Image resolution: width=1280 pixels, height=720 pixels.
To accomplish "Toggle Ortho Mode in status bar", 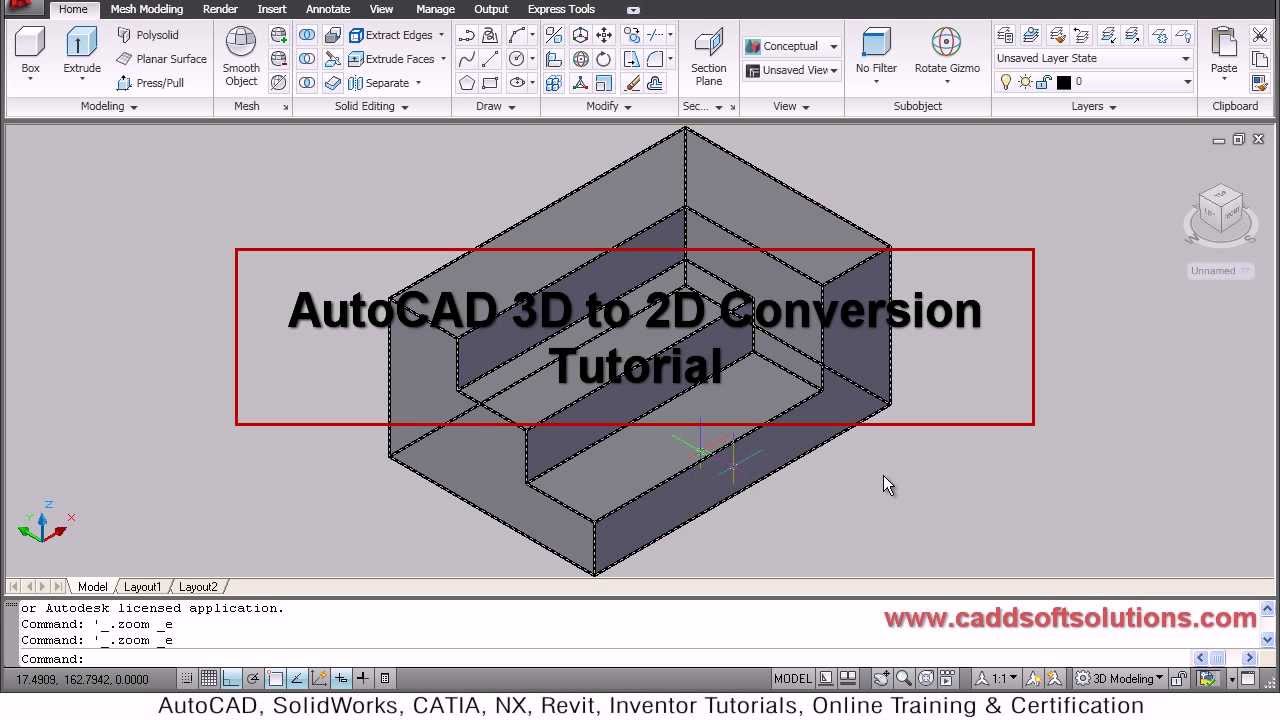I will (x=231, y=679).
